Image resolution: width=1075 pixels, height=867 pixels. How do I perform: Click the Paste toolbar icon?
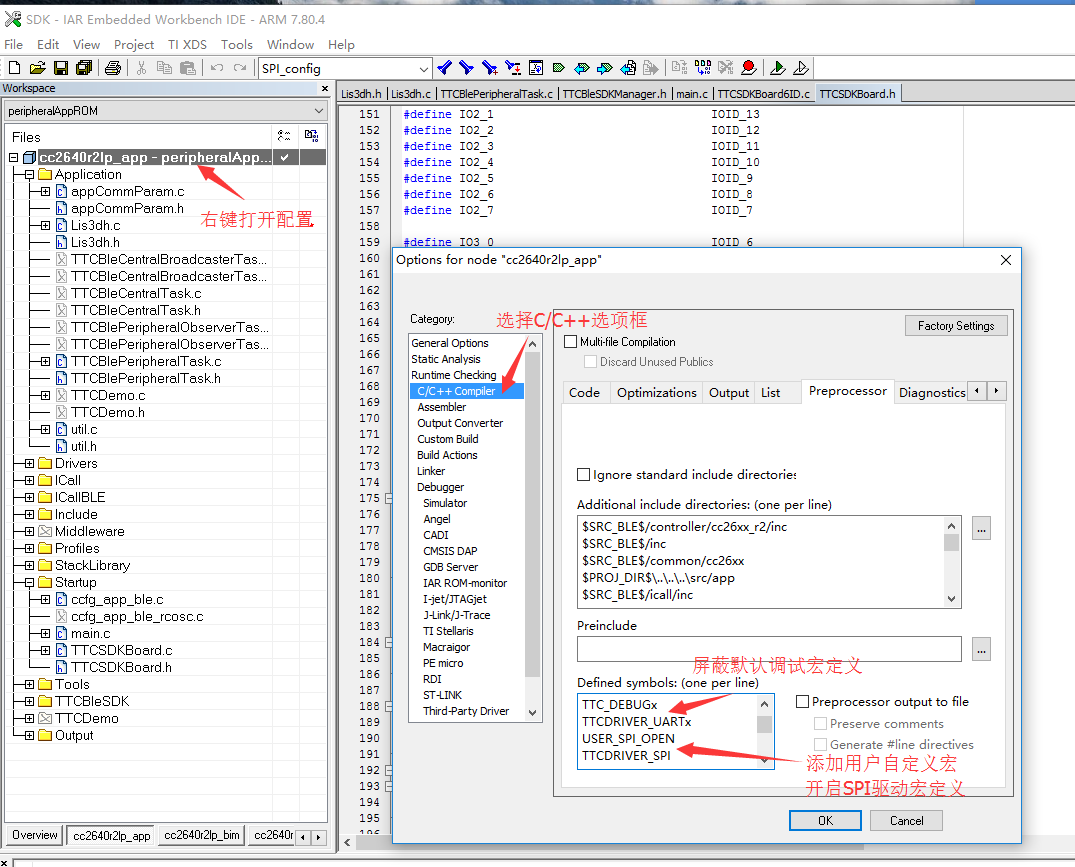pyautogui.click(x=187, y=68)
